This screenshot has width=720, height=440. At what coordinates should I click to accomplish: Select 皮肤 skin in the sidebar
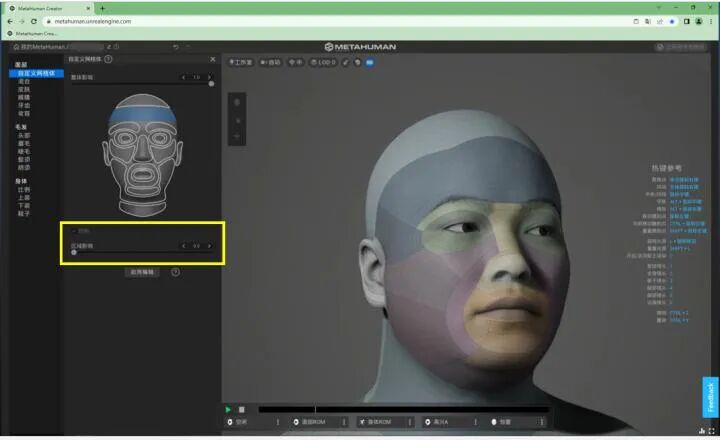pos(24,89)
